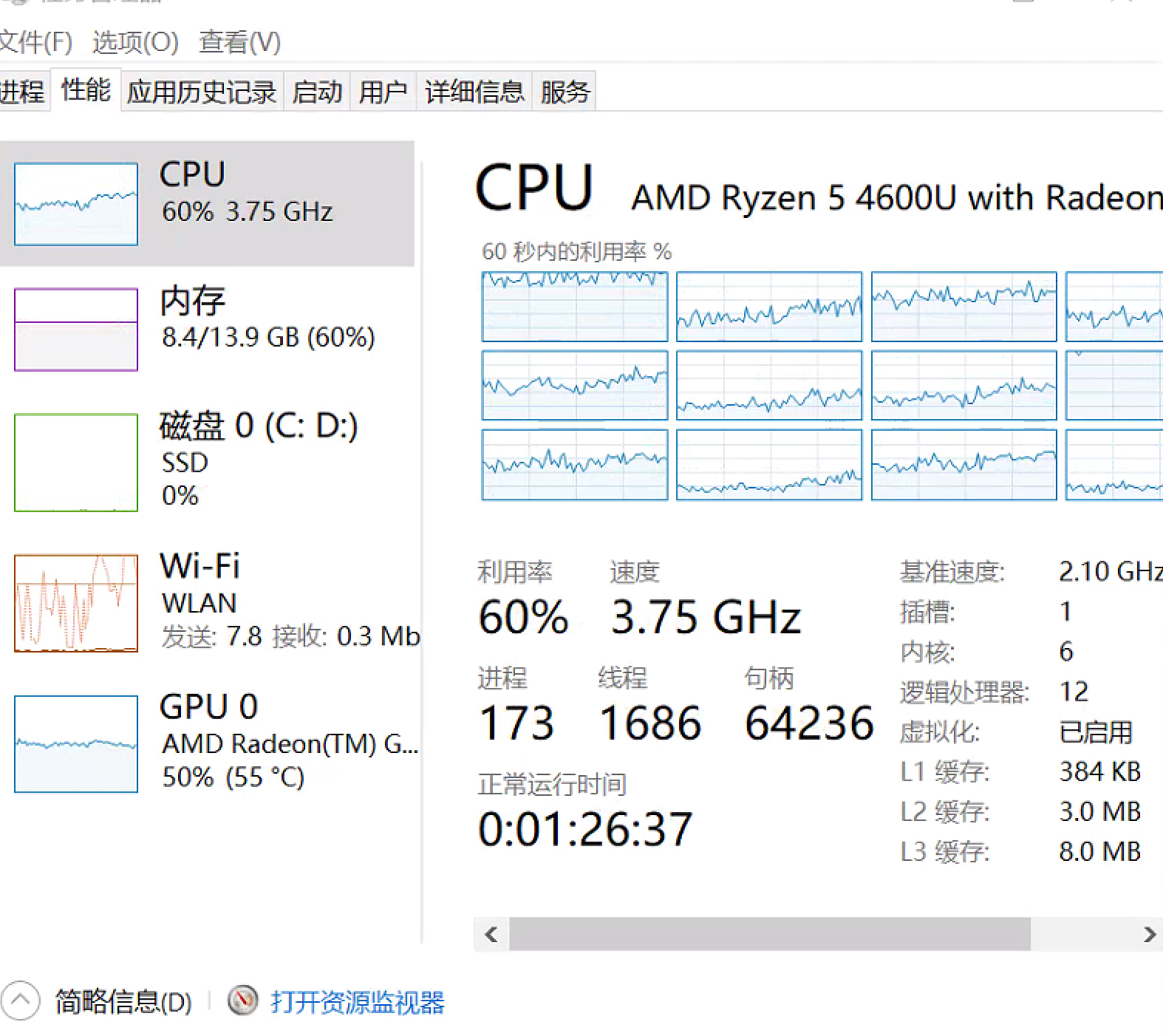The width and height of the screenshot is (1163, 1036).
Task: Open the 打开资源监视器 link
Action: 358,1003
